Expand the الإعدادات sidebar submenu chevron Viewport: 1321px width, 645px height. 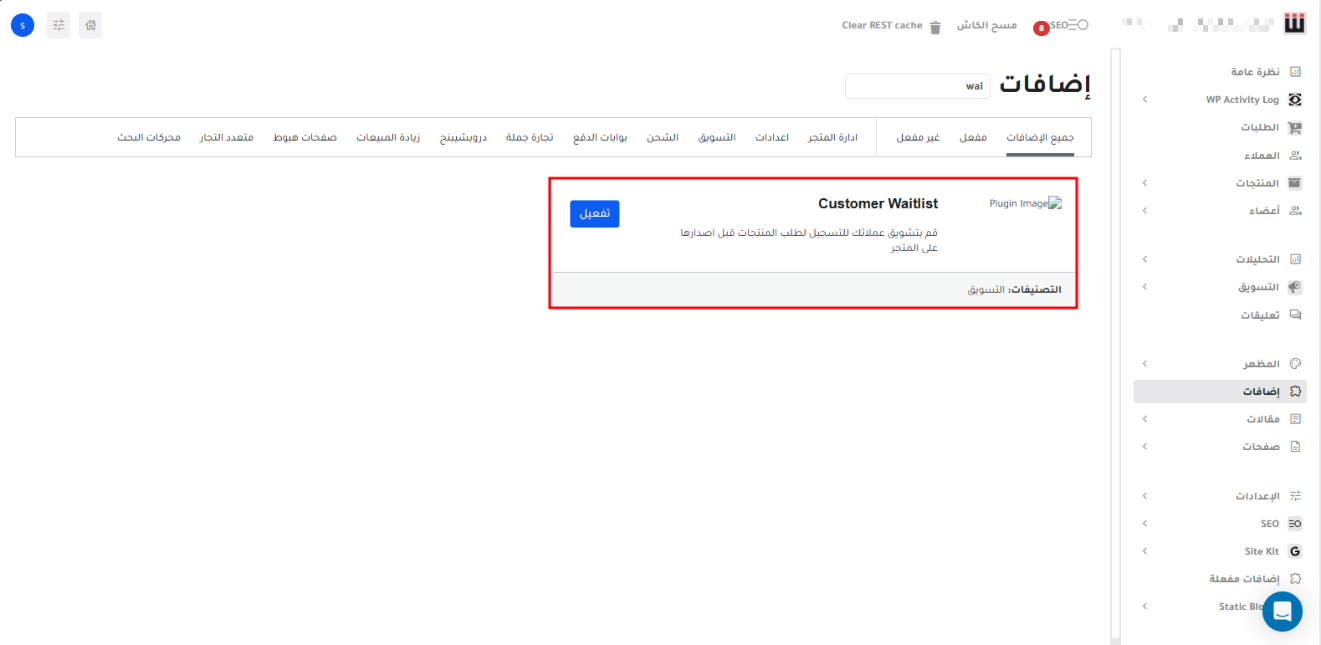click(x=1144, y=496)
